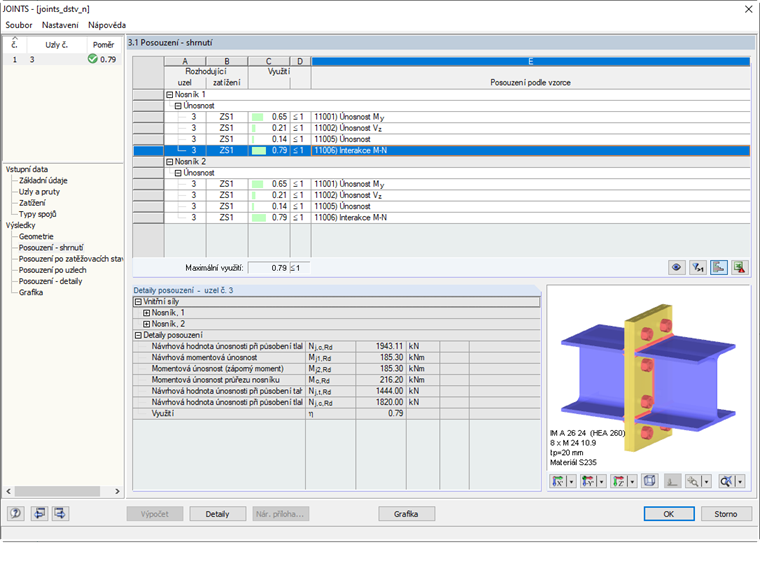This screenshot has height=570, width=760.
Task: Select Geometrie in navigator
Action: pyautogui.click(x=36, y=236)
